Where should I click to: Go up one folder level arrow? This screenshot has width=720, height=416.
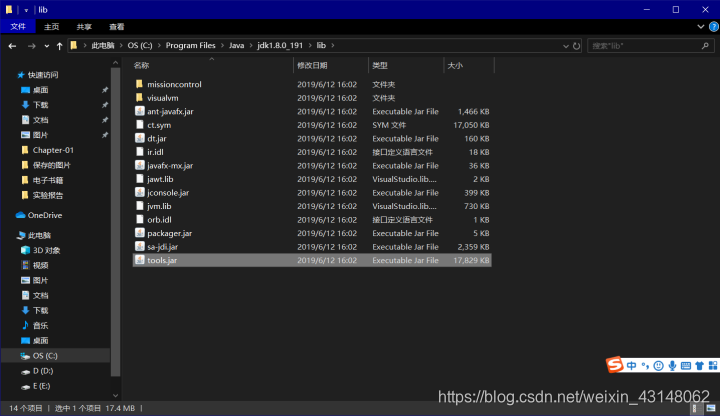click(59, 46)
